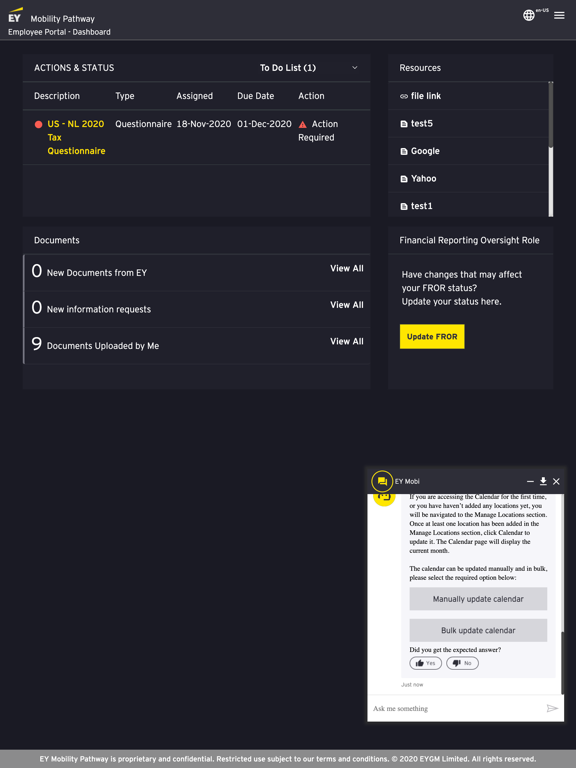The height and width of the screenshot is (768, 576).
Task: Click the document icon next to test5
Action: click(x=404, y=124)
